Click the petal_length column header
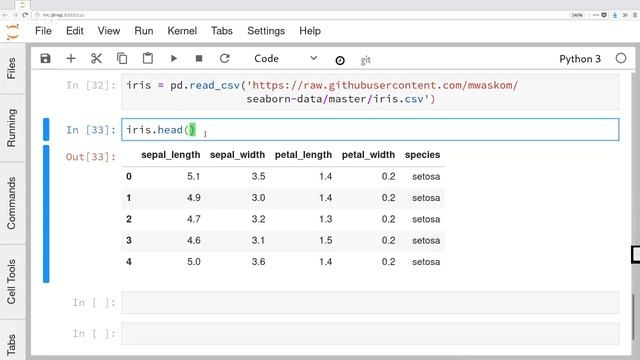Image resolution: width=640 pixels, height=360 pixels. point(303,155)
